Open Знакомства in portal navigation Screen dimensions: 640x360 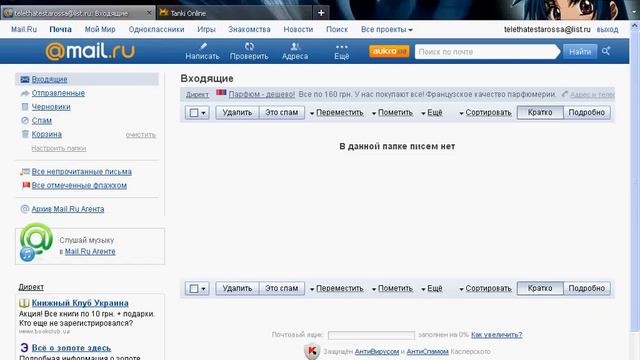(249, 29)
